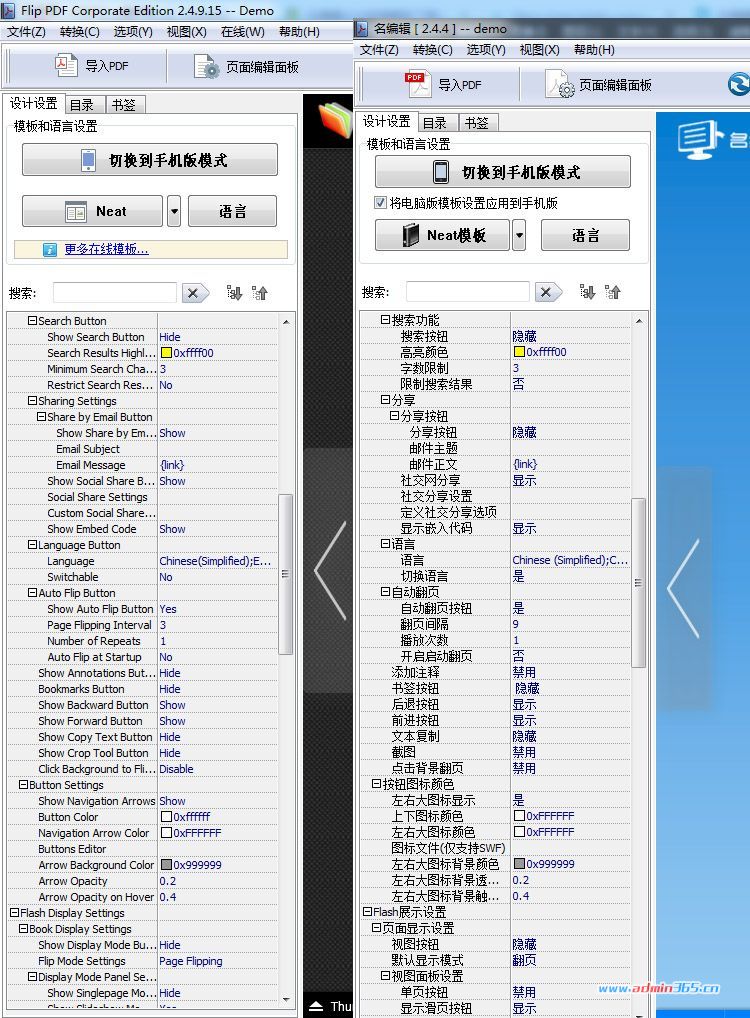The width and height of the screenshot is (750, 1018).
Task: Collapse the 自动翻页 group
Action: (x=385, y=591)
